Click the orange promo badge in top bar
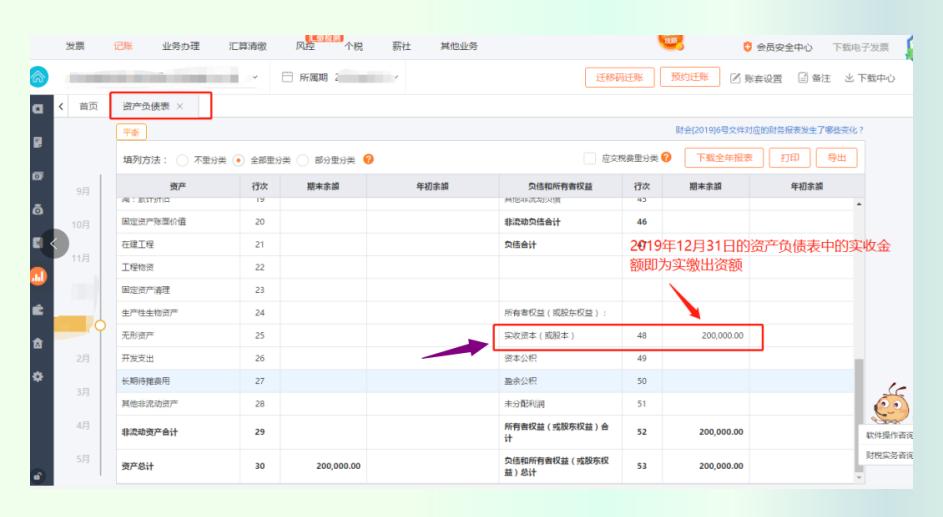 pos(671,42)
